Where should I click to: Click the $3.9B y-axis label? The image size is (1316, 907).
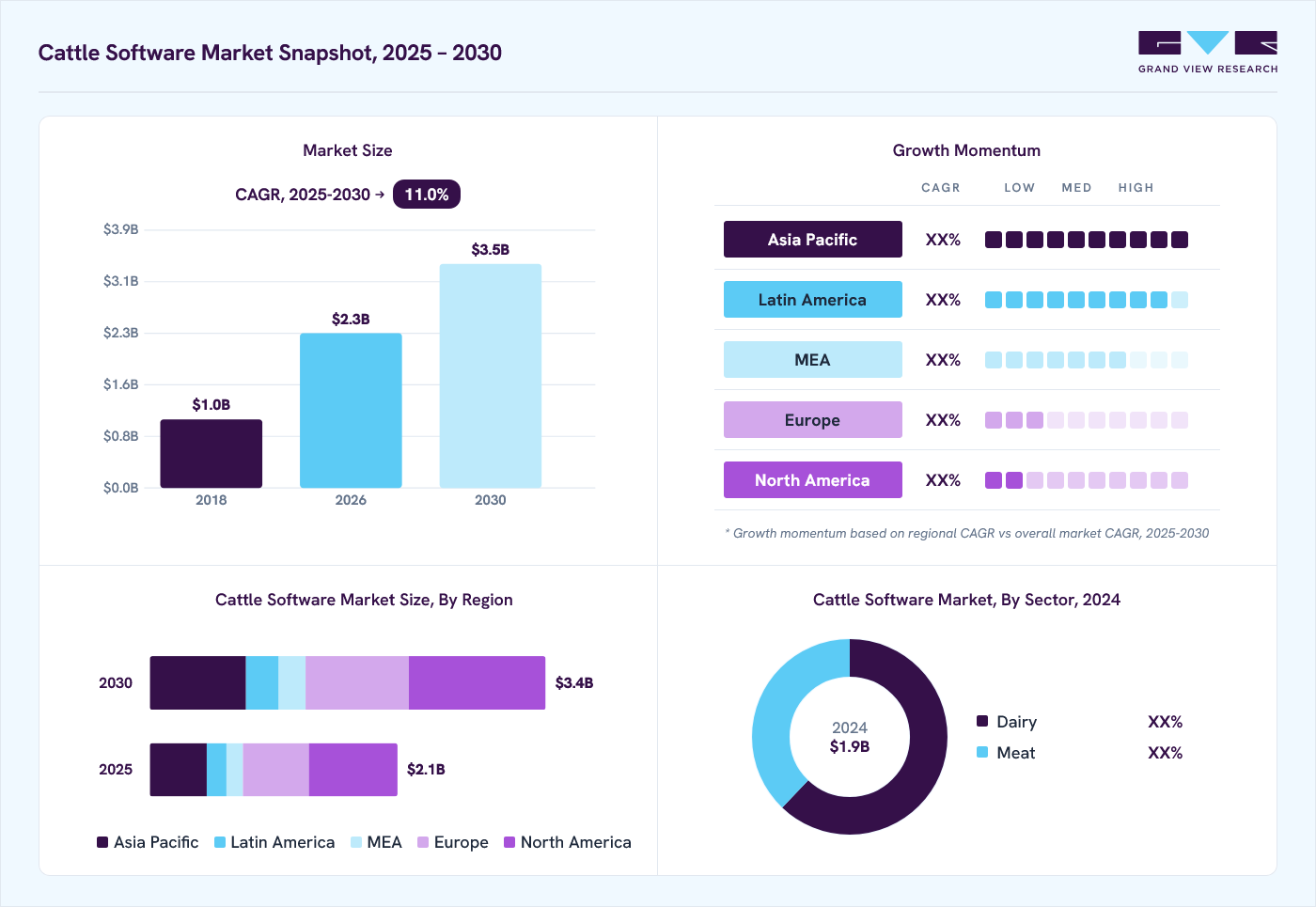pyautogui.click(x=120, y=229)
